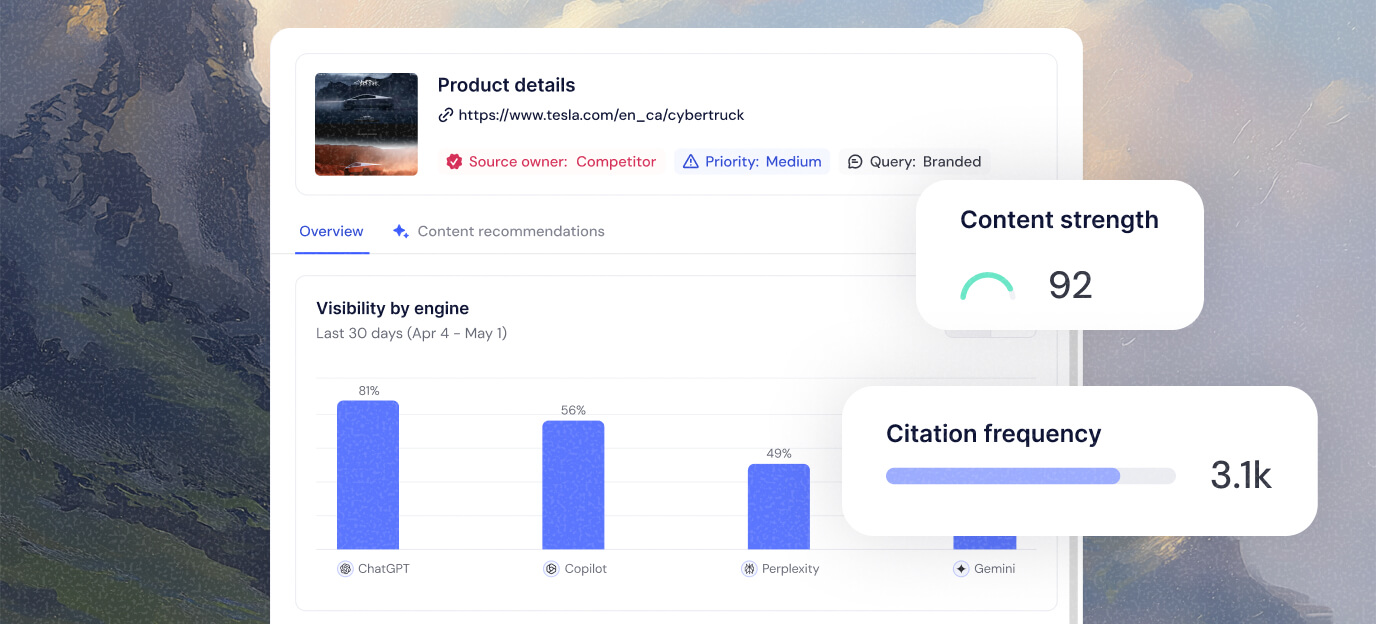Click the link chain icon before the URL
The image size is (1376, 624).
coord(446,115)
